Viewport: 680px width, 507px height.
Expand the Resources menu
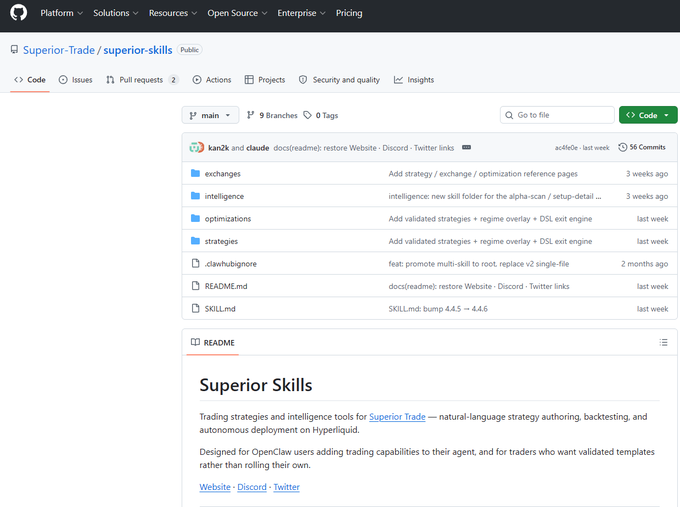(173, 13)
